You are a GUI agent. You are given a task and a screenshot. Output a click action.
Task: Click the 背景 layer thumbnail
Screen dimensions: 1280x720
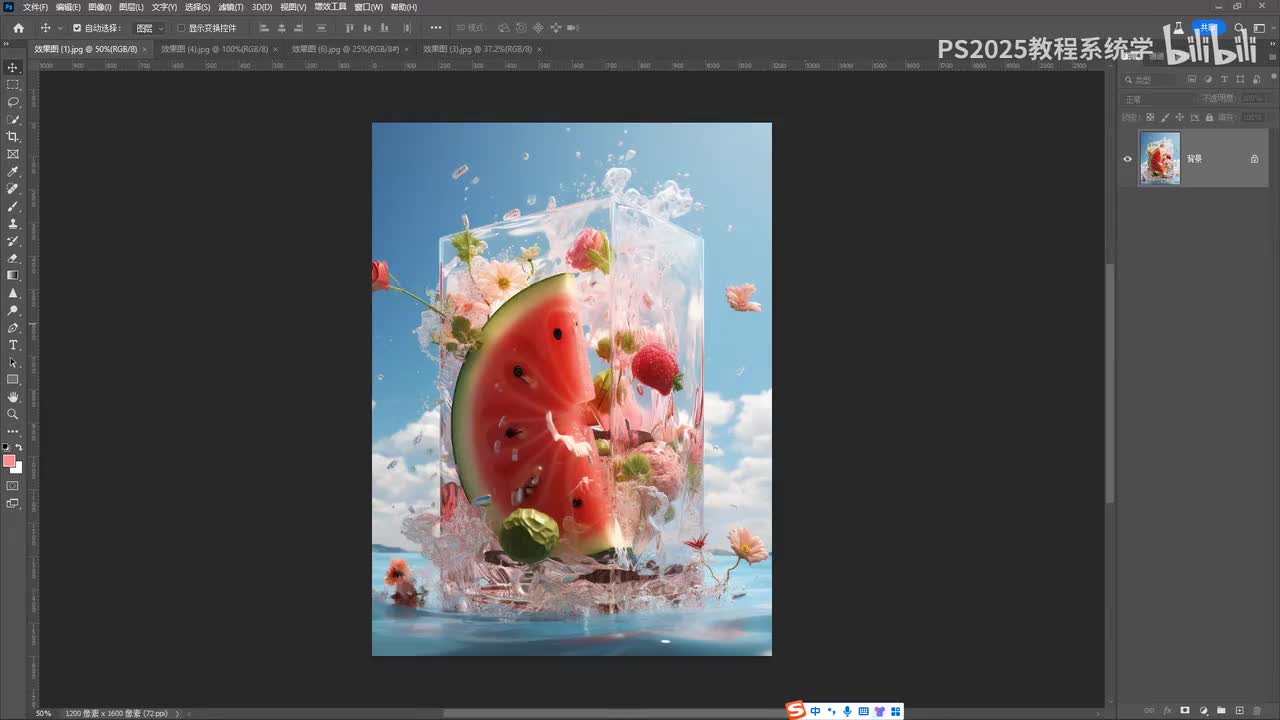point(1160,159)
